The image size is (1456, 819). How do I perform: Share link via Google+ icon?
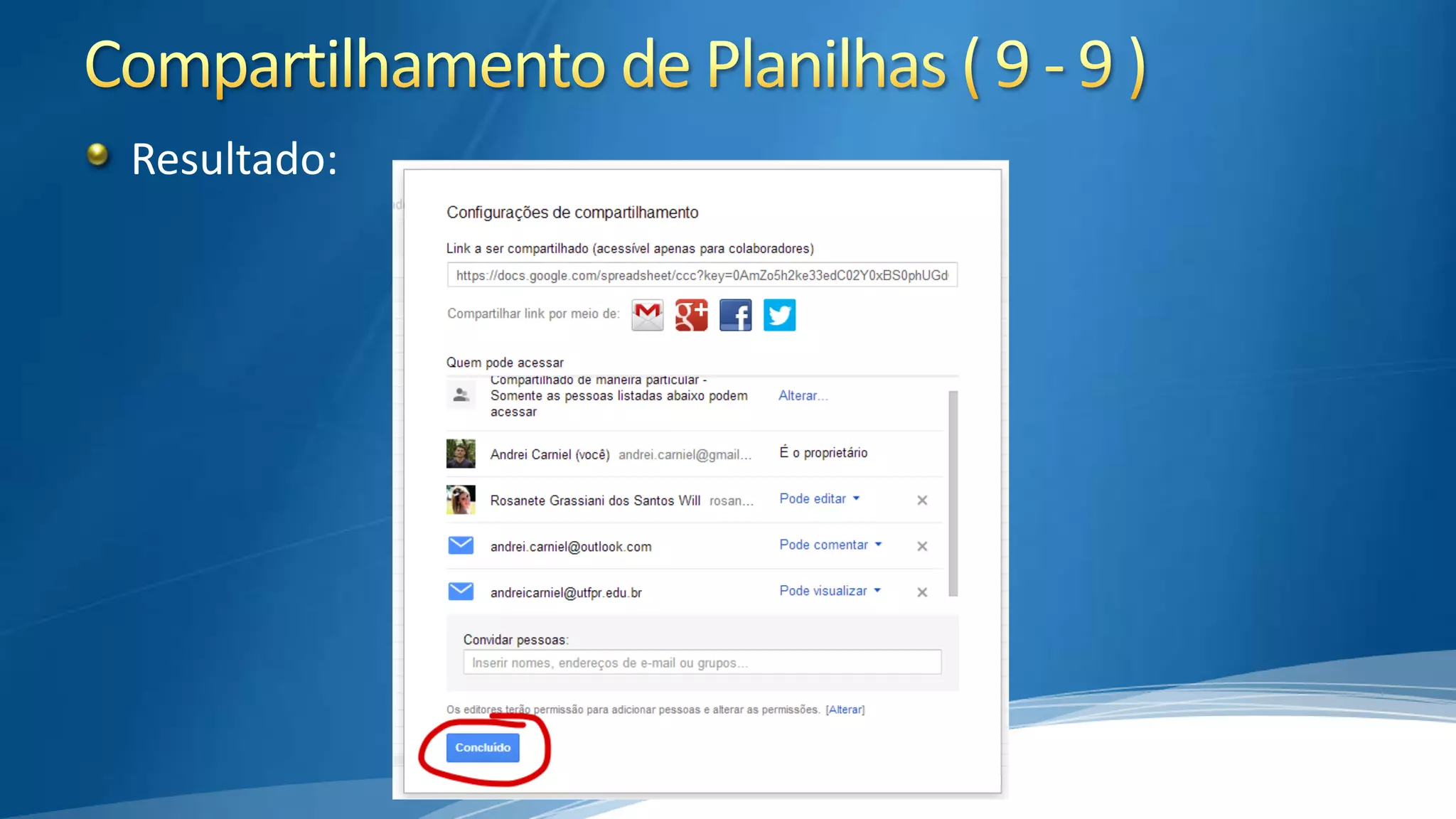(691, 315)
